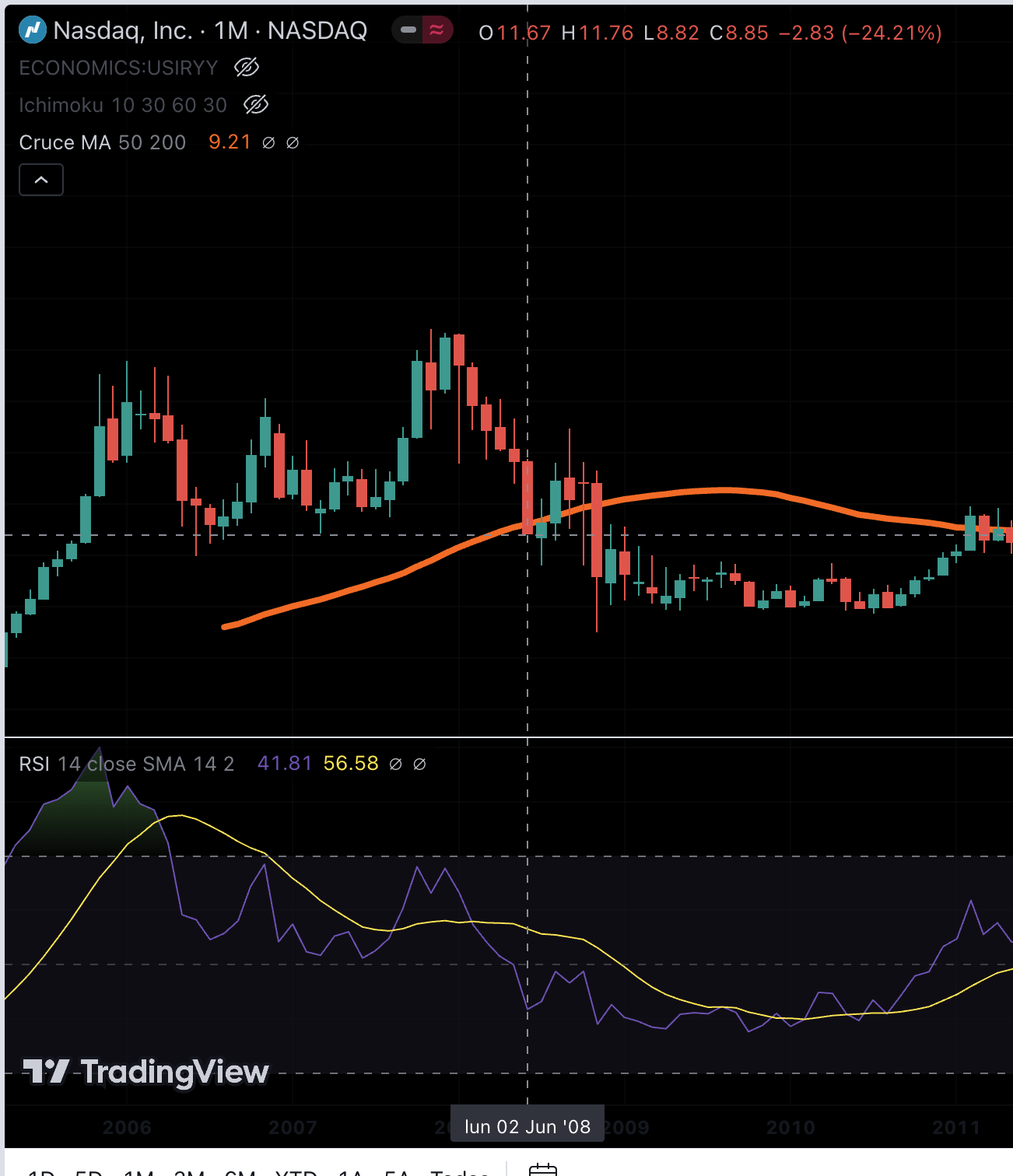Click the RSI value 41.81
Screen dimensions: 1013x1176
tap(284, 764)
